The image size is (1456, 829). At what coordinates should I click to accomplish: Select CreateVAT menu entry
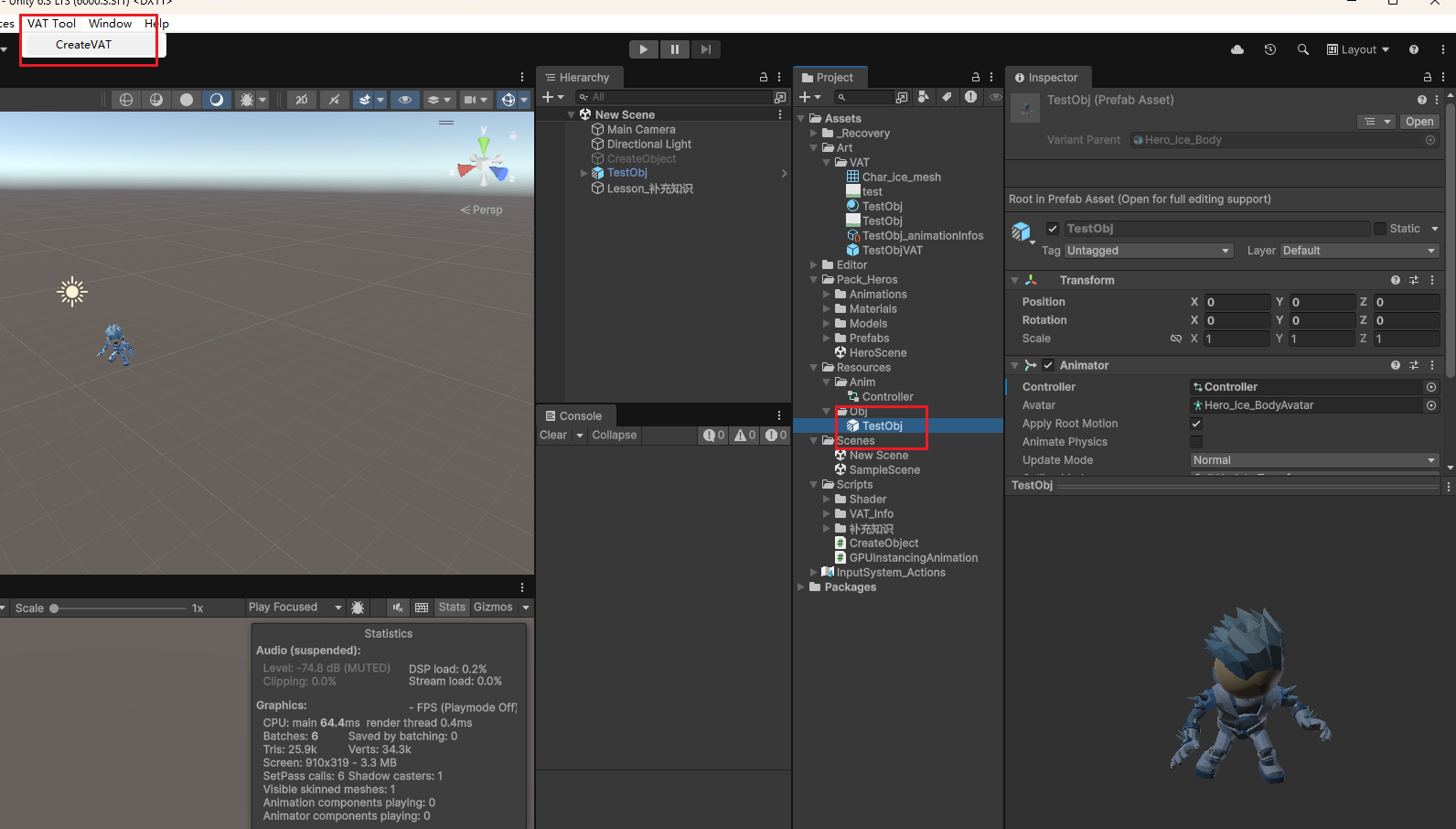(83, 45)
